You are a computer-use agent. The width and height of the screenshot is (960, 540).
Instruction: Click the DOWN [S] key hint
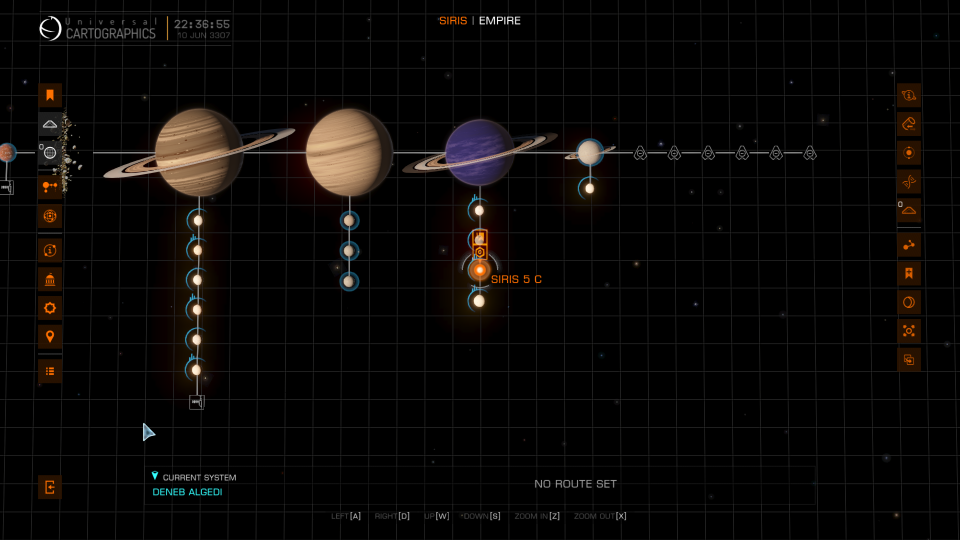pos(481,516)
